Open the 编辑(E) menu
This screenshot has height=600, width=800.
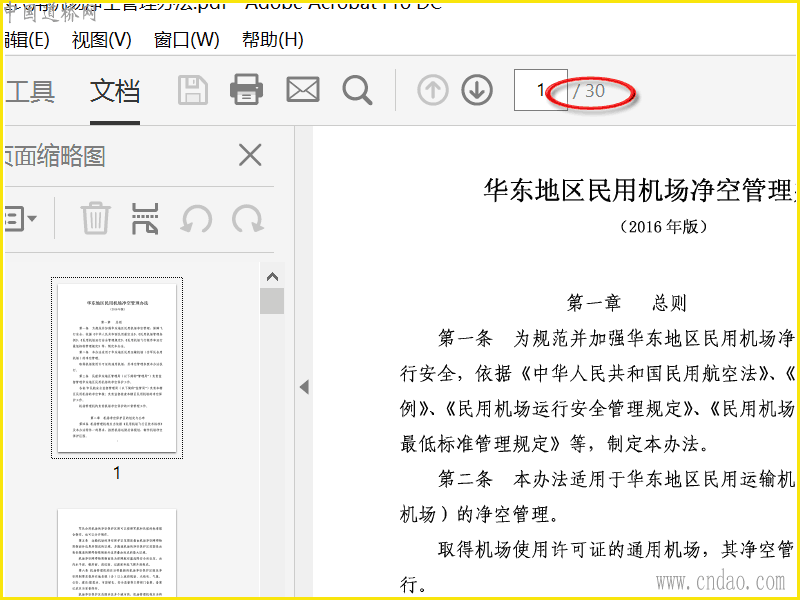tap(27, 40)
